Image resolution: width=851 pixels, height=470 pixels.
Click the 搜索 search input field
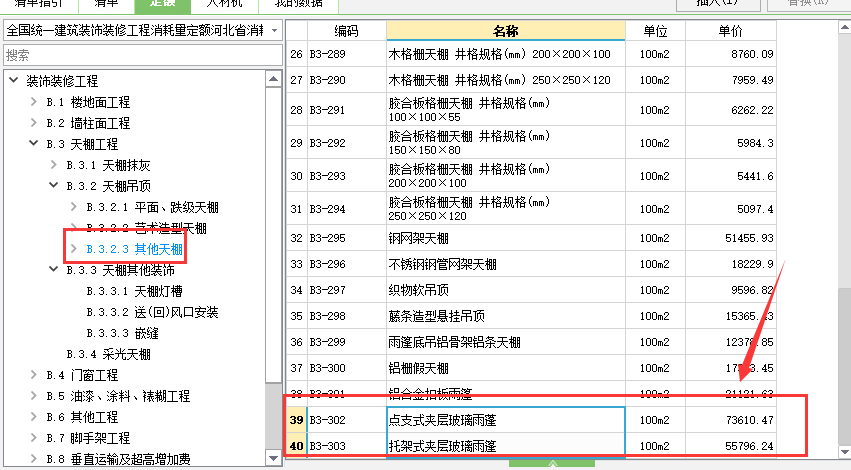143,55
